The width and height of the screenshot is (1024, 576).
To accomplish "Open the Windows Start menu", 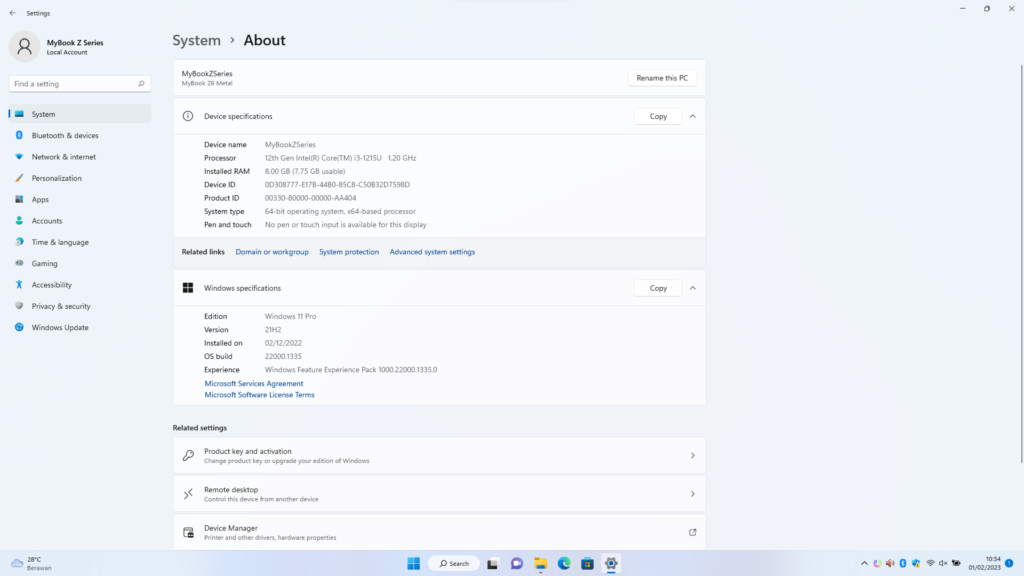I will (413, 564).
